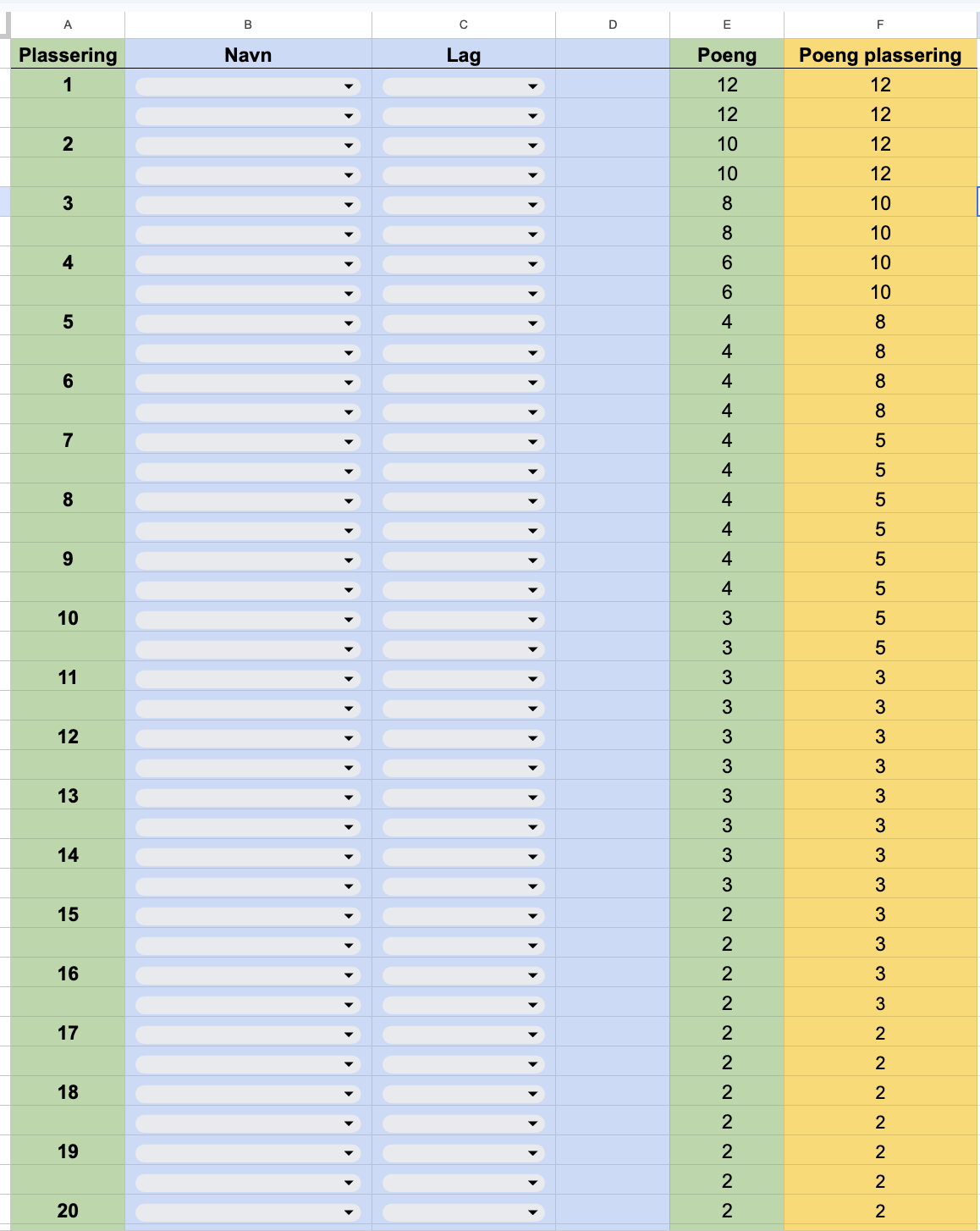This screenshot has height=1231, width=980.
Task: Select column D header
Action: 613,25
